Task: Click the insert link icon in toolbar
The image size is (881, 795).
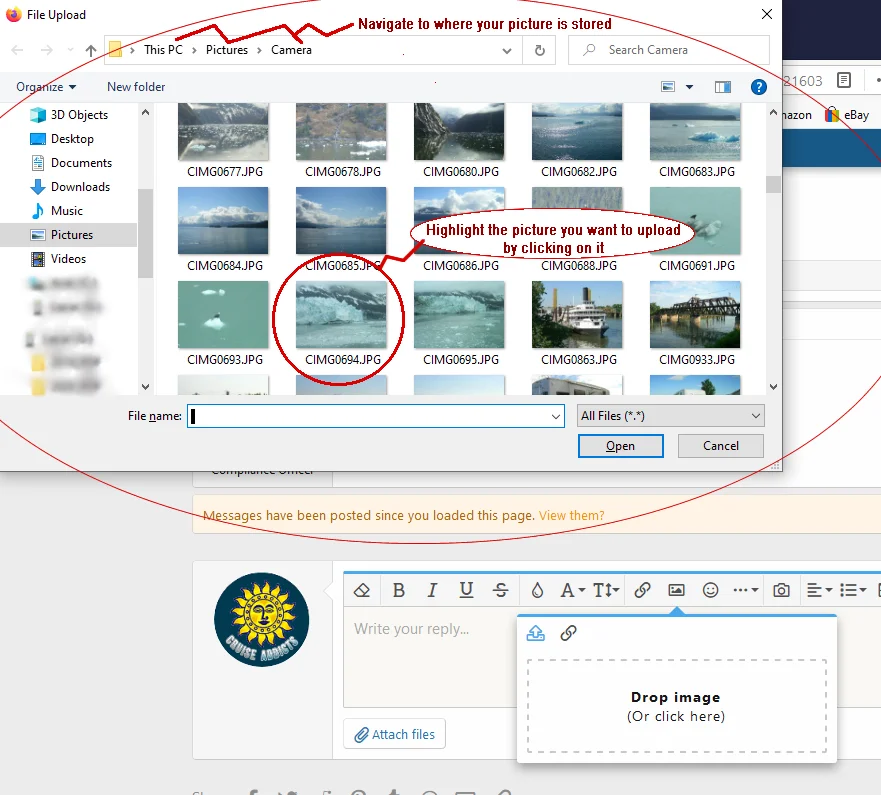Action: 642,590
